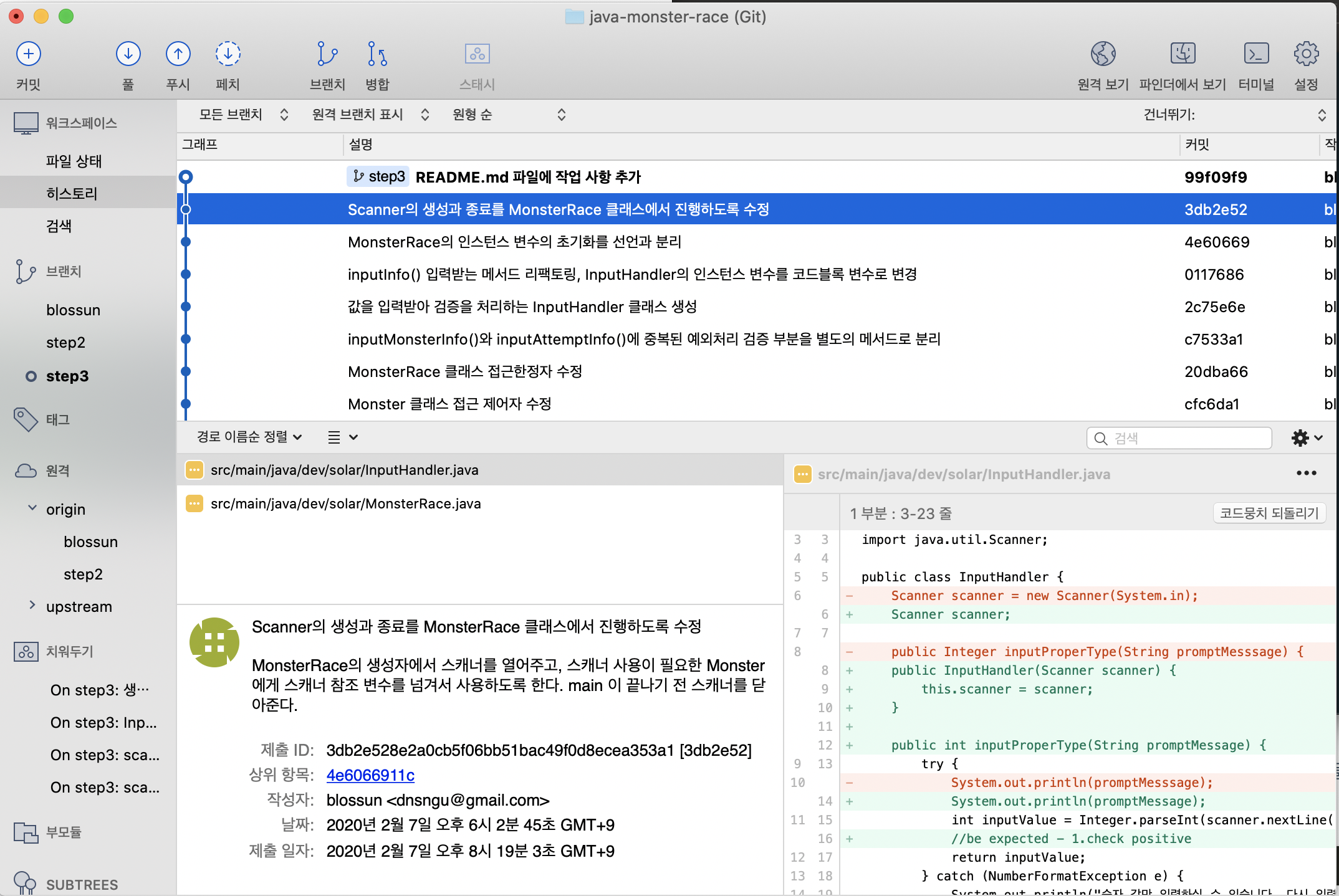Open the all-branches filter dropdown
Screen dimensions: 1339x896
click(x=243, y=115)
